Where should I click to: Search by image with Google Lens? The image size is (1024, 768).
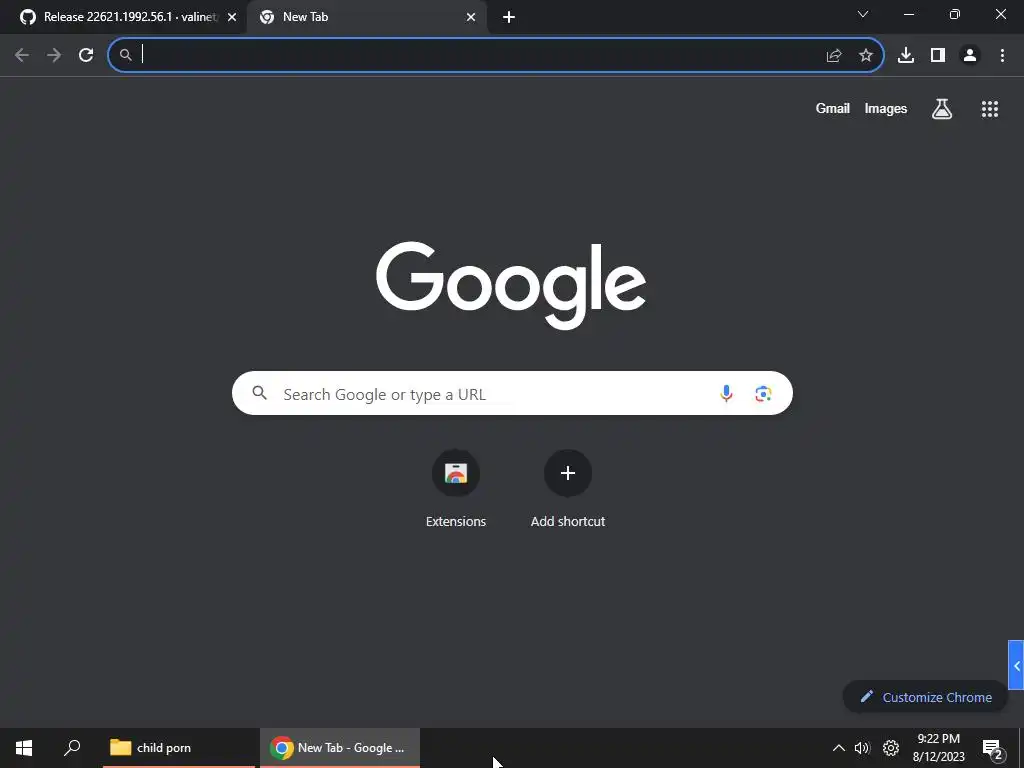(763, 394)
